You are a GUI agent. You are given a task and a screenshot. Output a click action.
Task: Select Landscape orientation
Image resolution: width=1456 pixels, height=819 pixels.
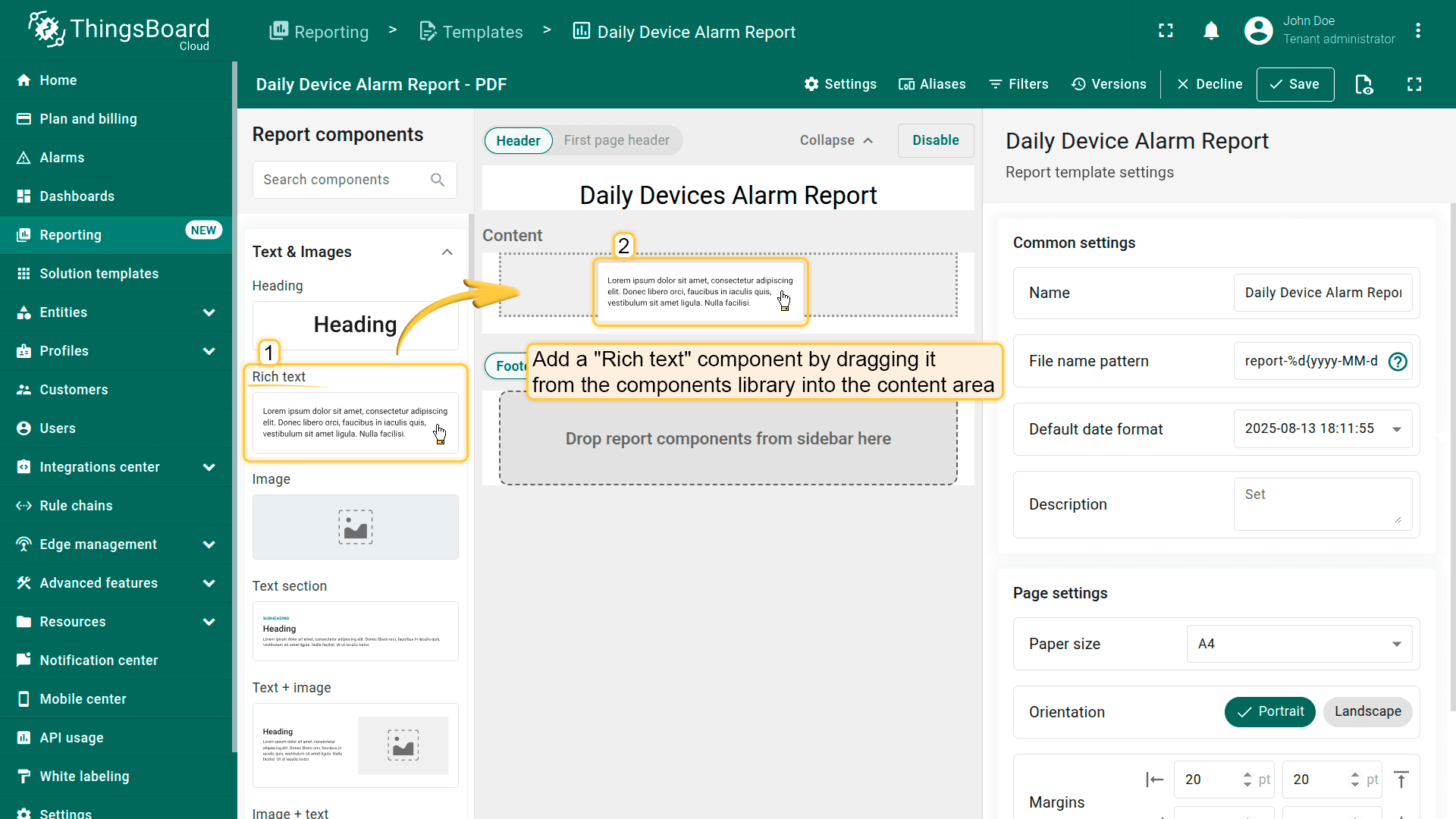tap(1367, 712)
